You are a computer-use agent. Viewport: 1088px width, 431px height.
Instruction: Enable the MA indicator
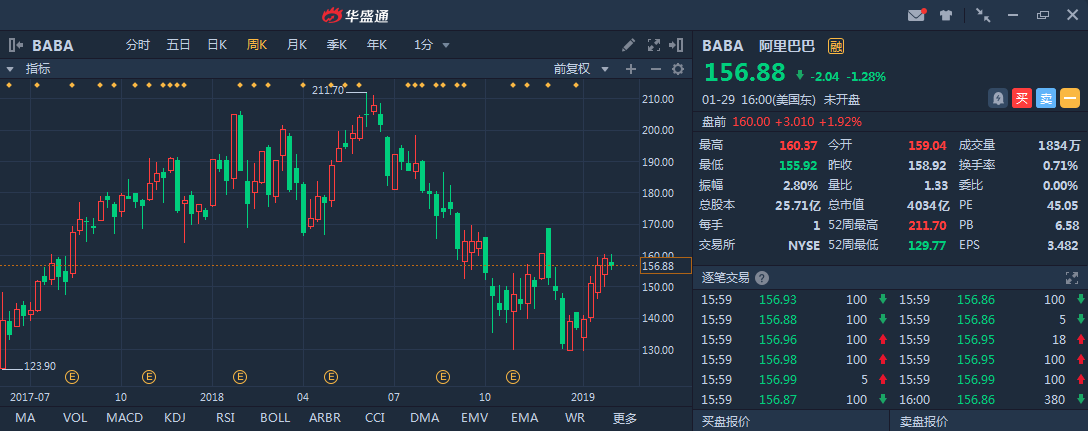point(25,418)
